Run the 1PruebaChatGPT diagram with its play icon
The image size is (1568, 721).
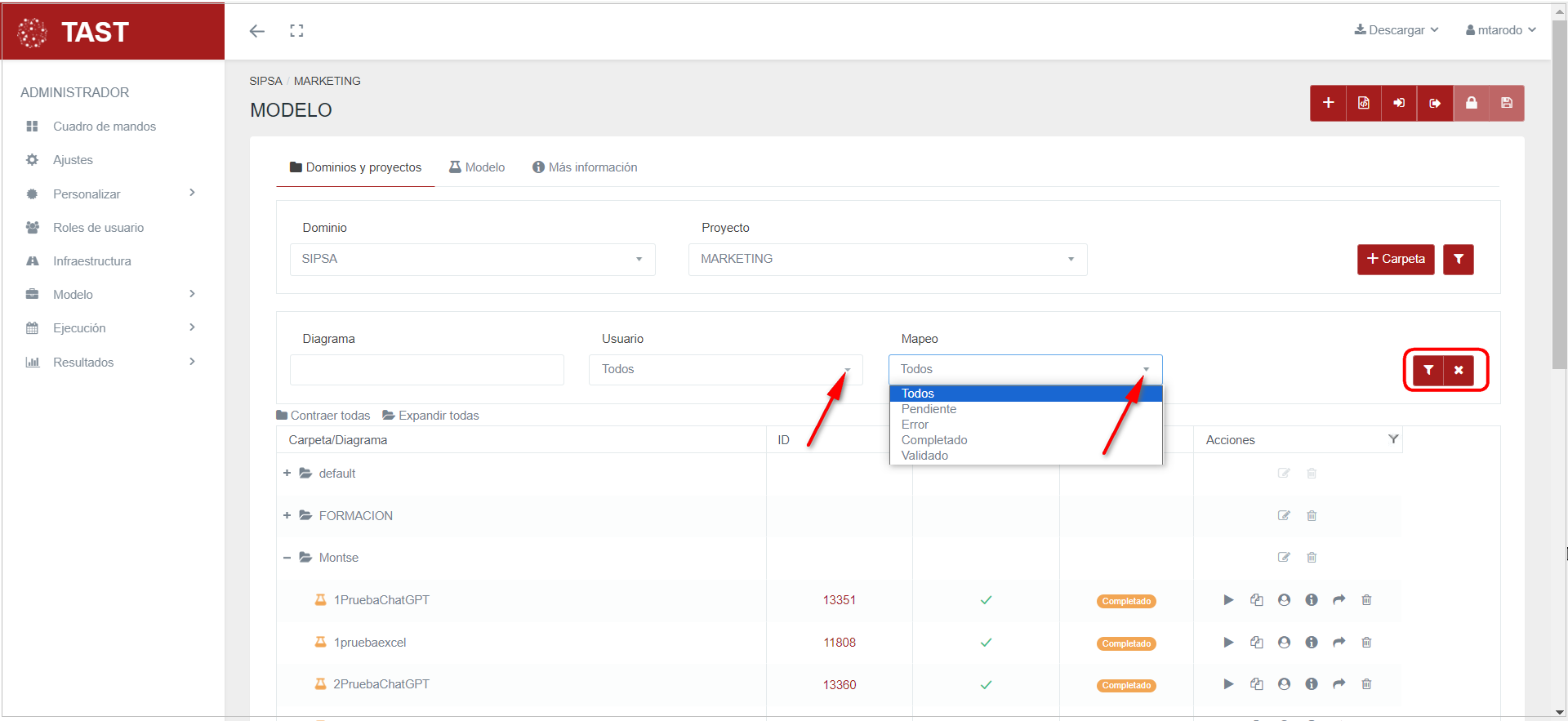pos(1228,600)
